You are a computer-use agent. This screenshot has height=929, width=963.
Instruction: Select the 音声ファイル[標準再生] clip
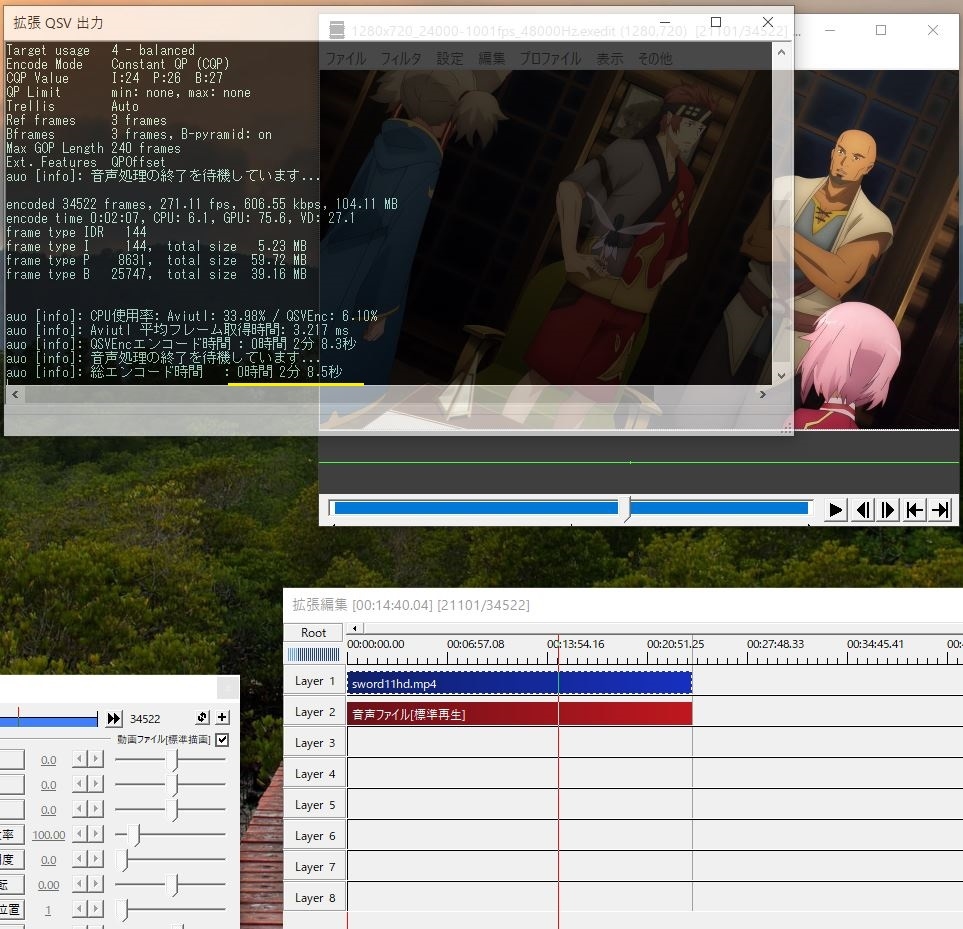point(520,714)
